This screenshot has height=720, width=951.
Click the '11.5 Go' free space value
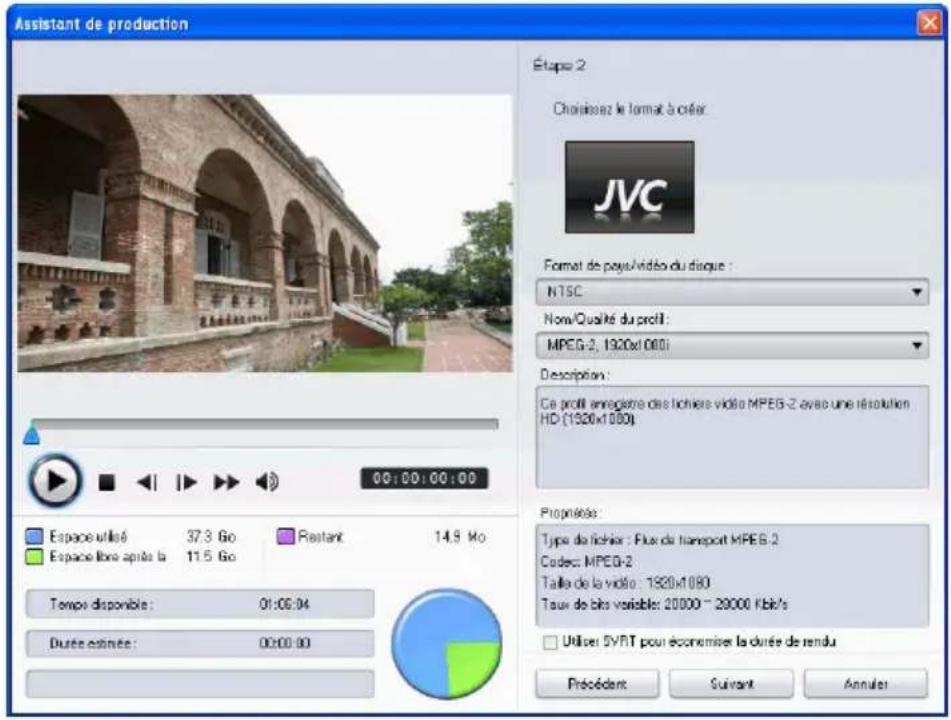click(210, 556)
